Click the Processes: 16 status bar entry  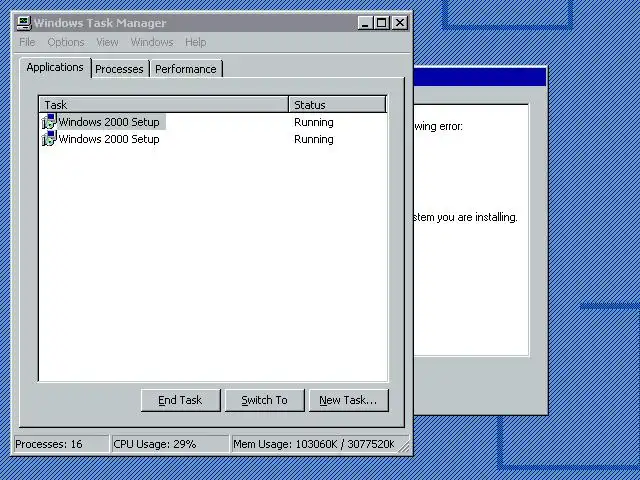[61, 444]
